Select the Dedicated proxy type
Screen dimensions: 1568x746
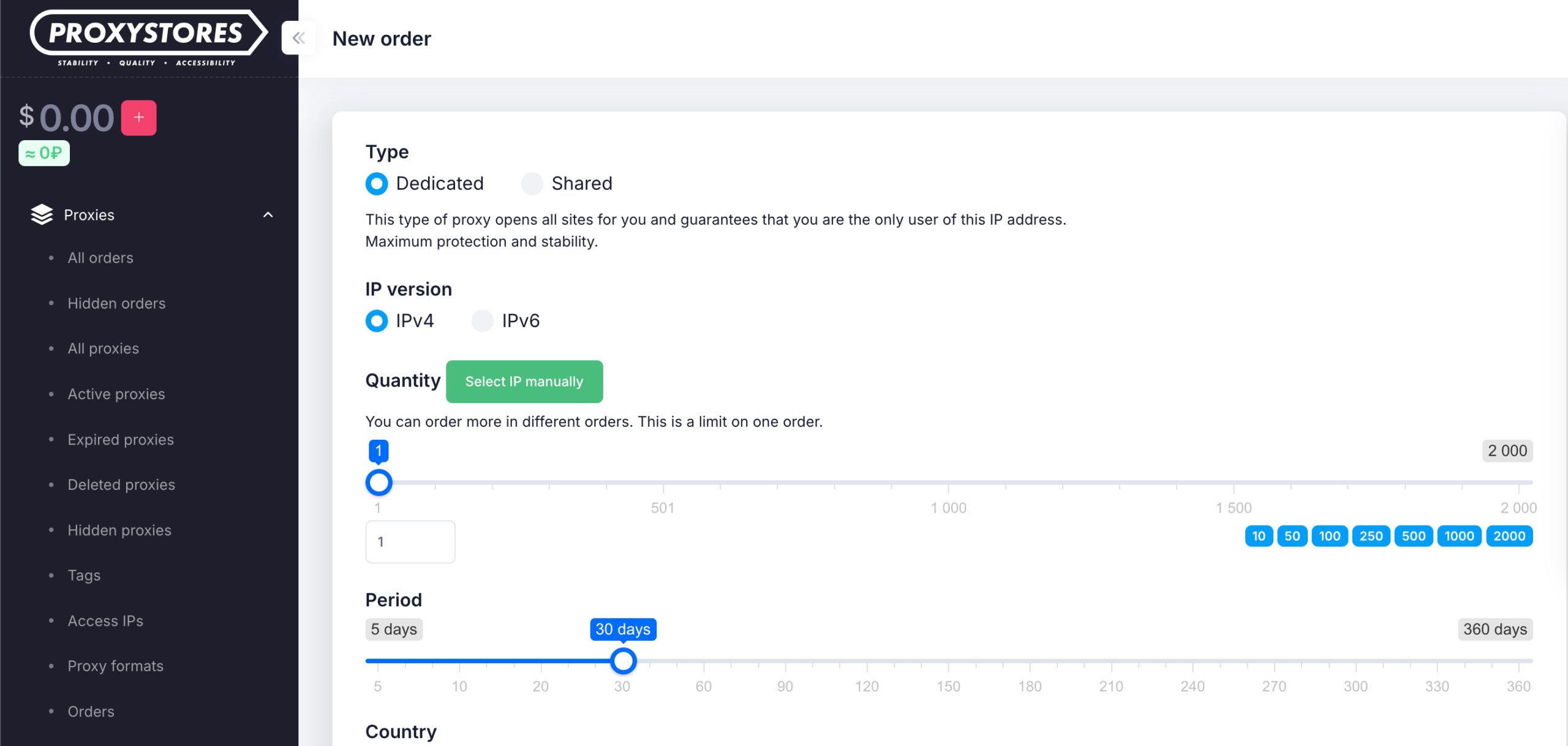(x=377, y=184)
